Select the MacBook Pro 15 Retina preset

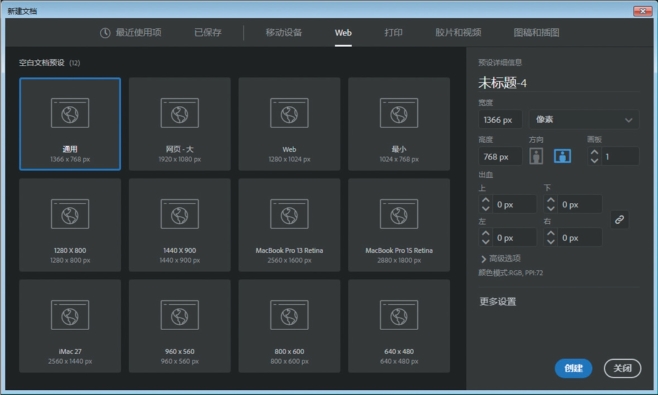(x=399, y=225)
